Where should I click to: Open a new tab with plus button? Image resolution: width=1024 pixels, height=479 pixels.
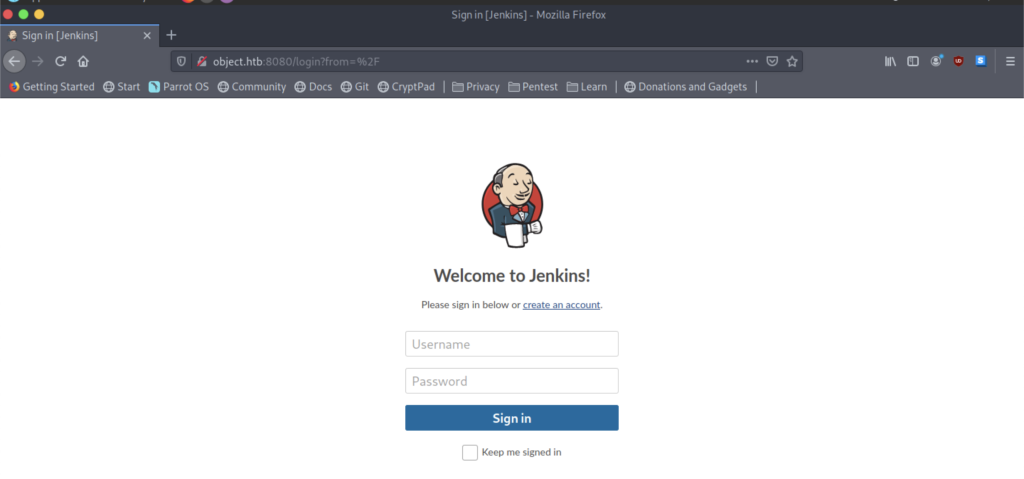point(171,35)
